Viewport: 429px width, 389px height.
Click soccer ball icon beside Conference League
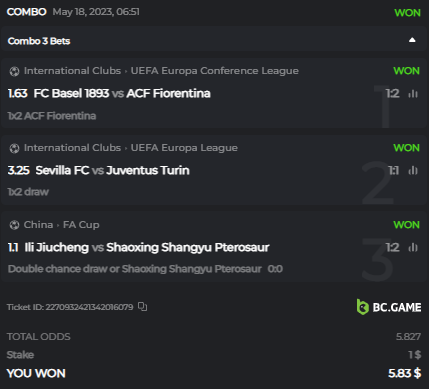(x=14, y=71)
